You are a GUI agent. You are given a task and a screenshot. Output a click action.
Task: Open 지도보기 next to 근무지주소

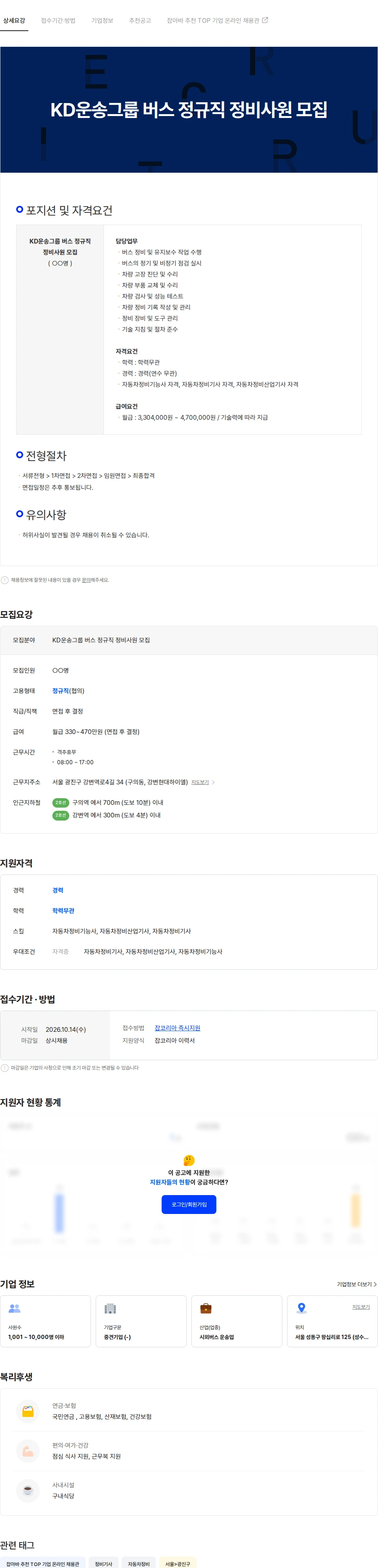(200, 782)
